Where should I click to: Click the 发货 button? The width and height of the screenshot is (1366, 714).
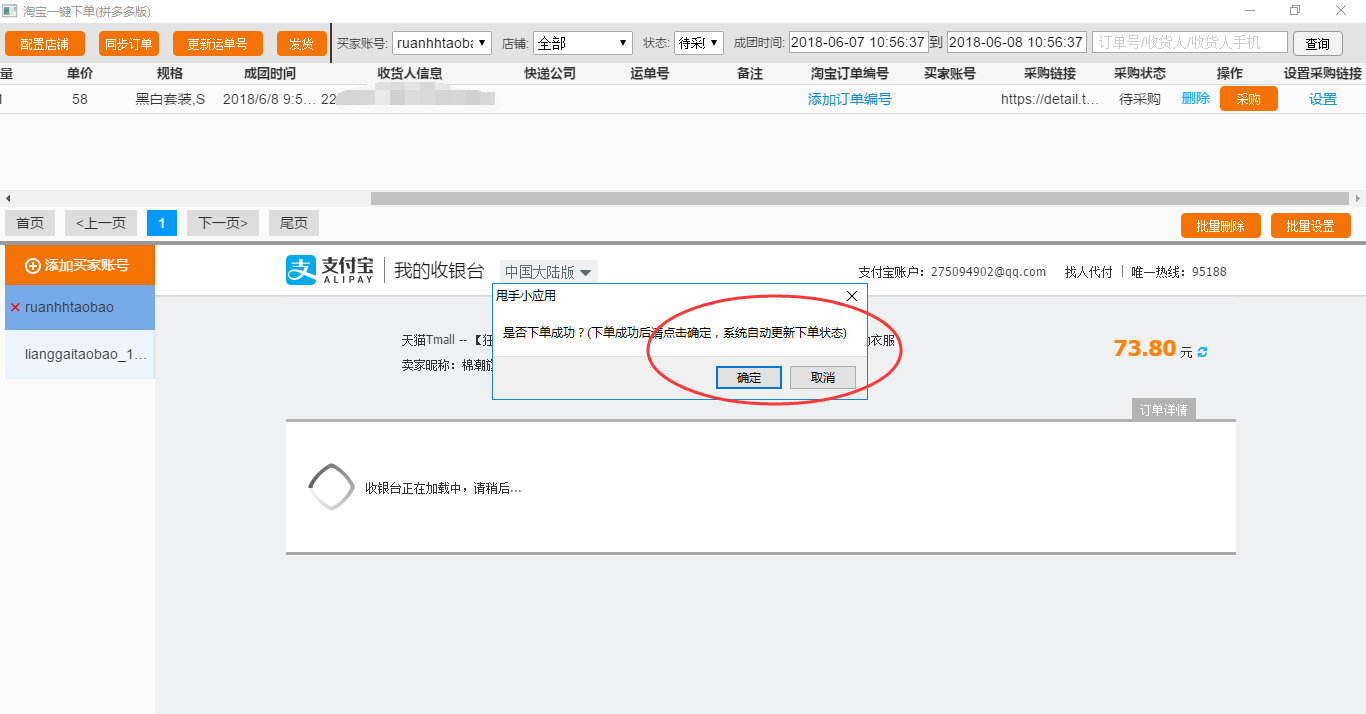click(302, 44)
